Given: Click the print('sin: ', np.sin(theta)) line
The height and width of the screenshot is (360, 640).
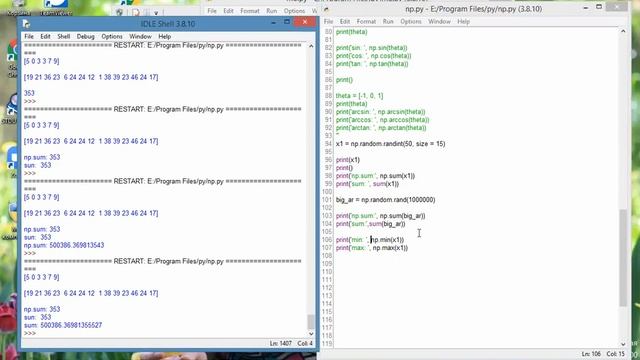Looking at the screenshot, I should [x=371, y=48].
